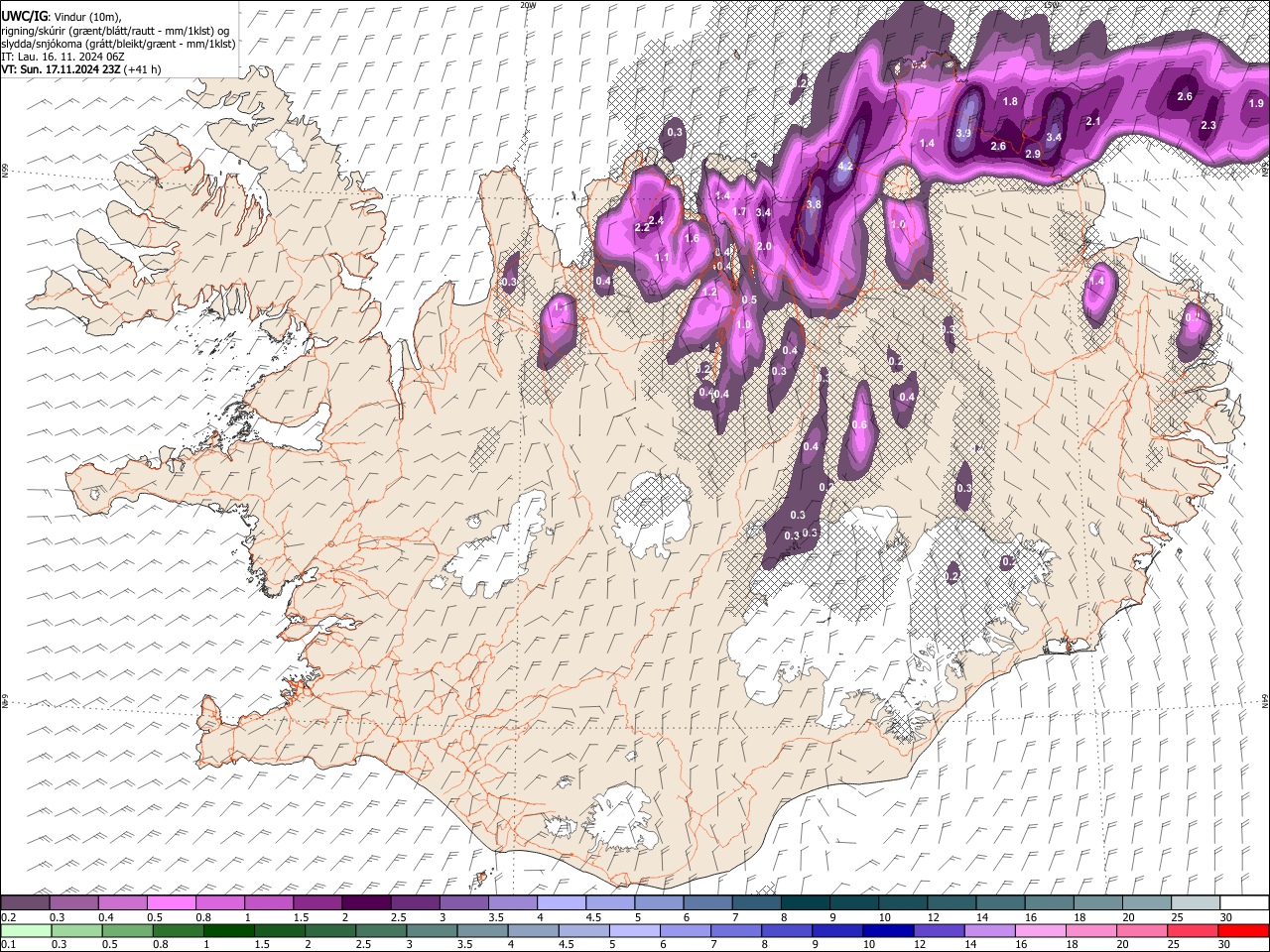
Task: Click the 20W longitude label
Action: [x=528, y=5]
